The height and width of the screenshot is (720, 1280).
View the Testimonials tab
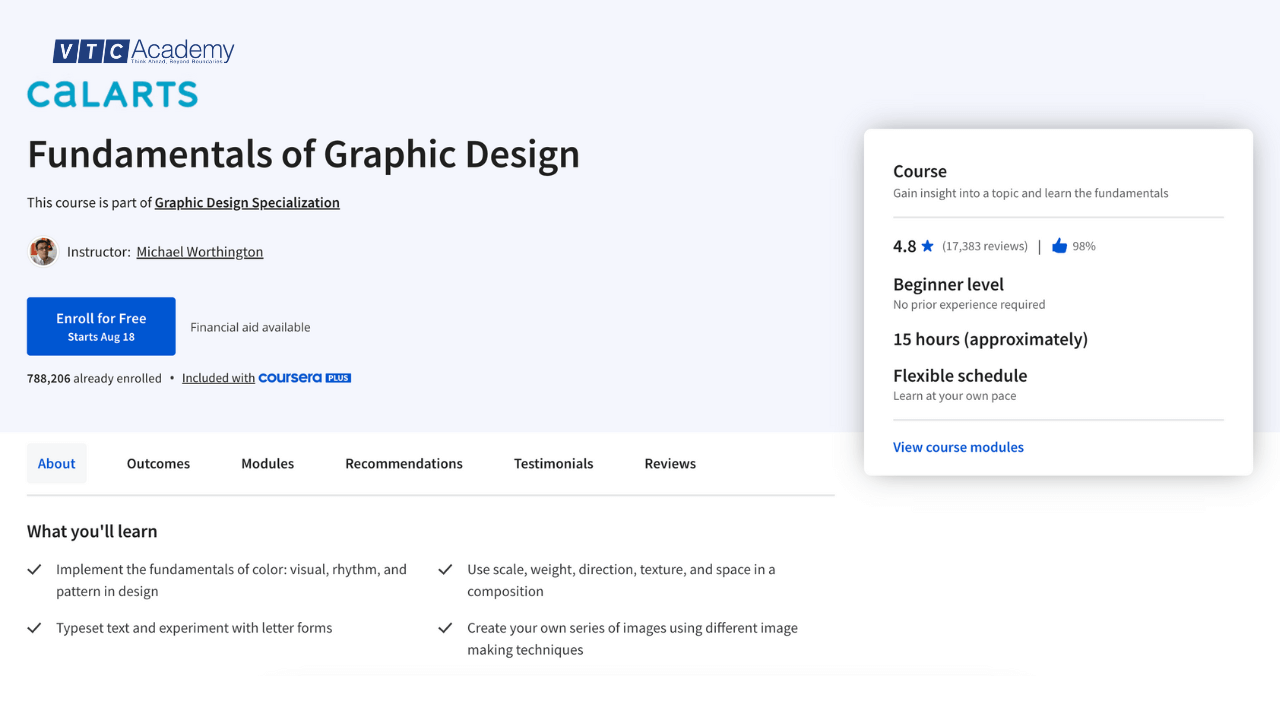(553, 463)
